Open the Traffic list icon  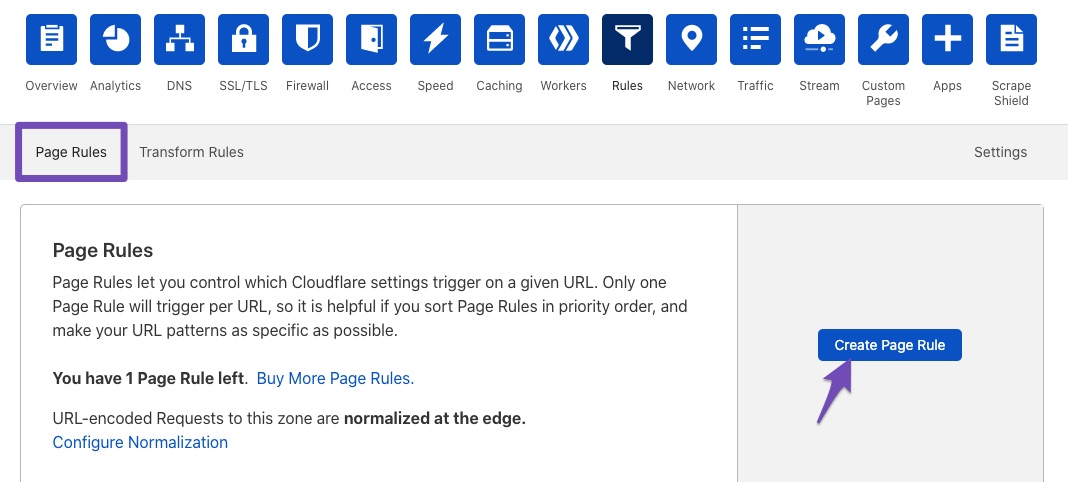point(755,39)
